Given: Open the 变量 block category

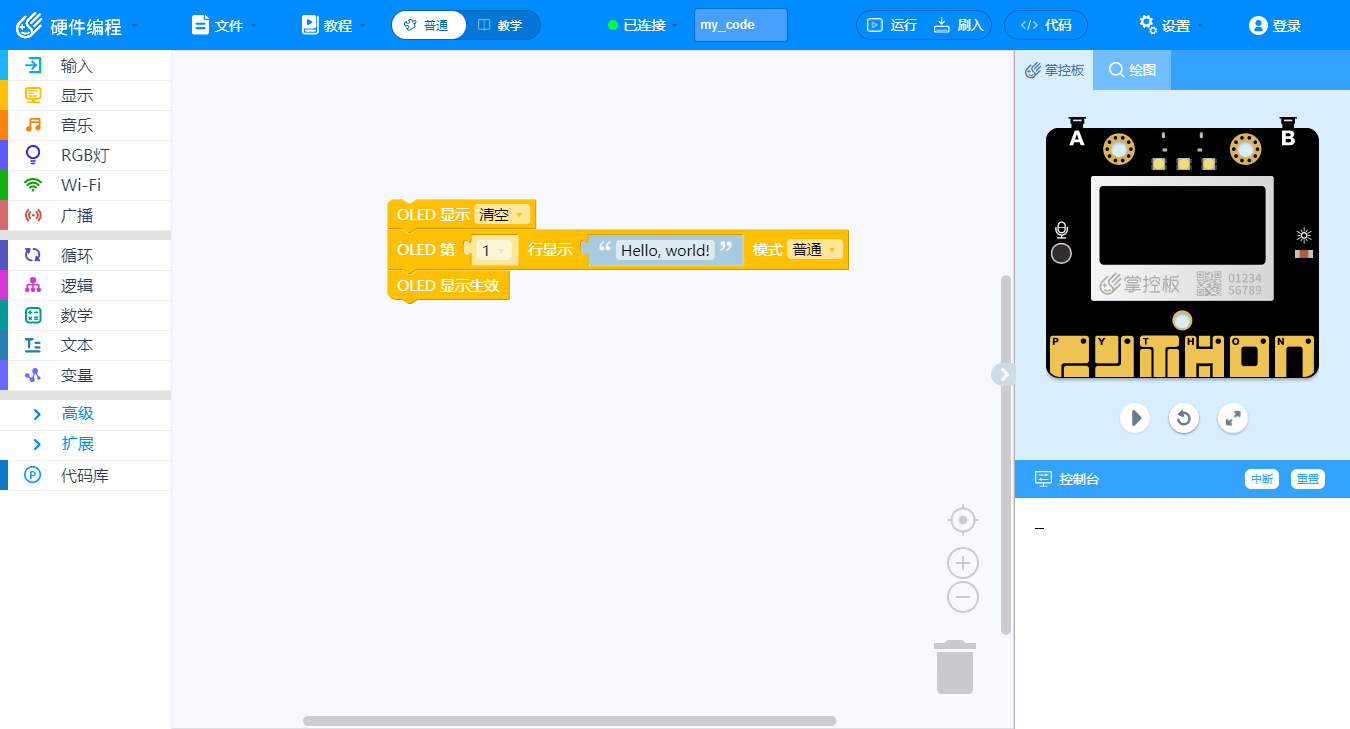Looking at the screenshot, I should pyautogui.click(x=85, y=376).
